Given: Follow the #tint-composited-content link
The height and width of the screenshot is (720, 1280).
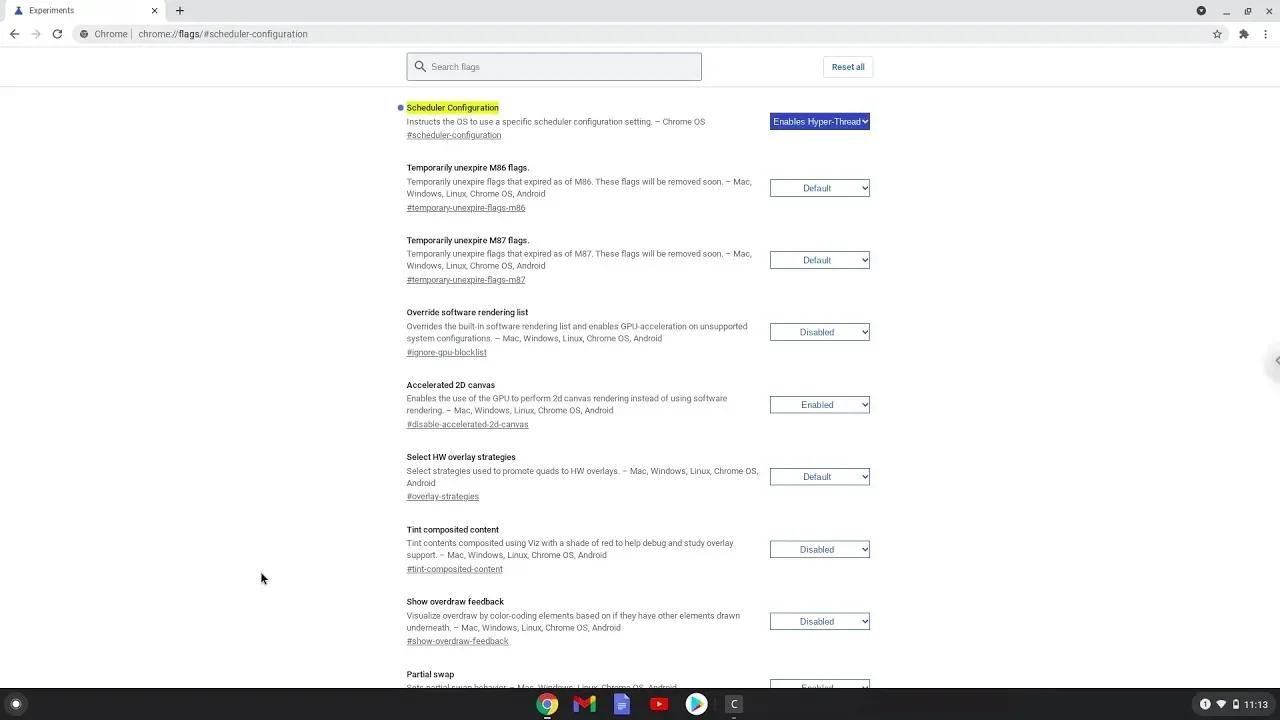Looking at the screenshot, I should [455, 570].
